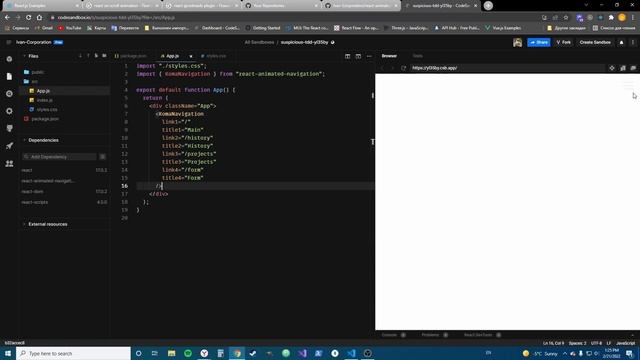Click the split editor layout icon

[x=347, y=56]
